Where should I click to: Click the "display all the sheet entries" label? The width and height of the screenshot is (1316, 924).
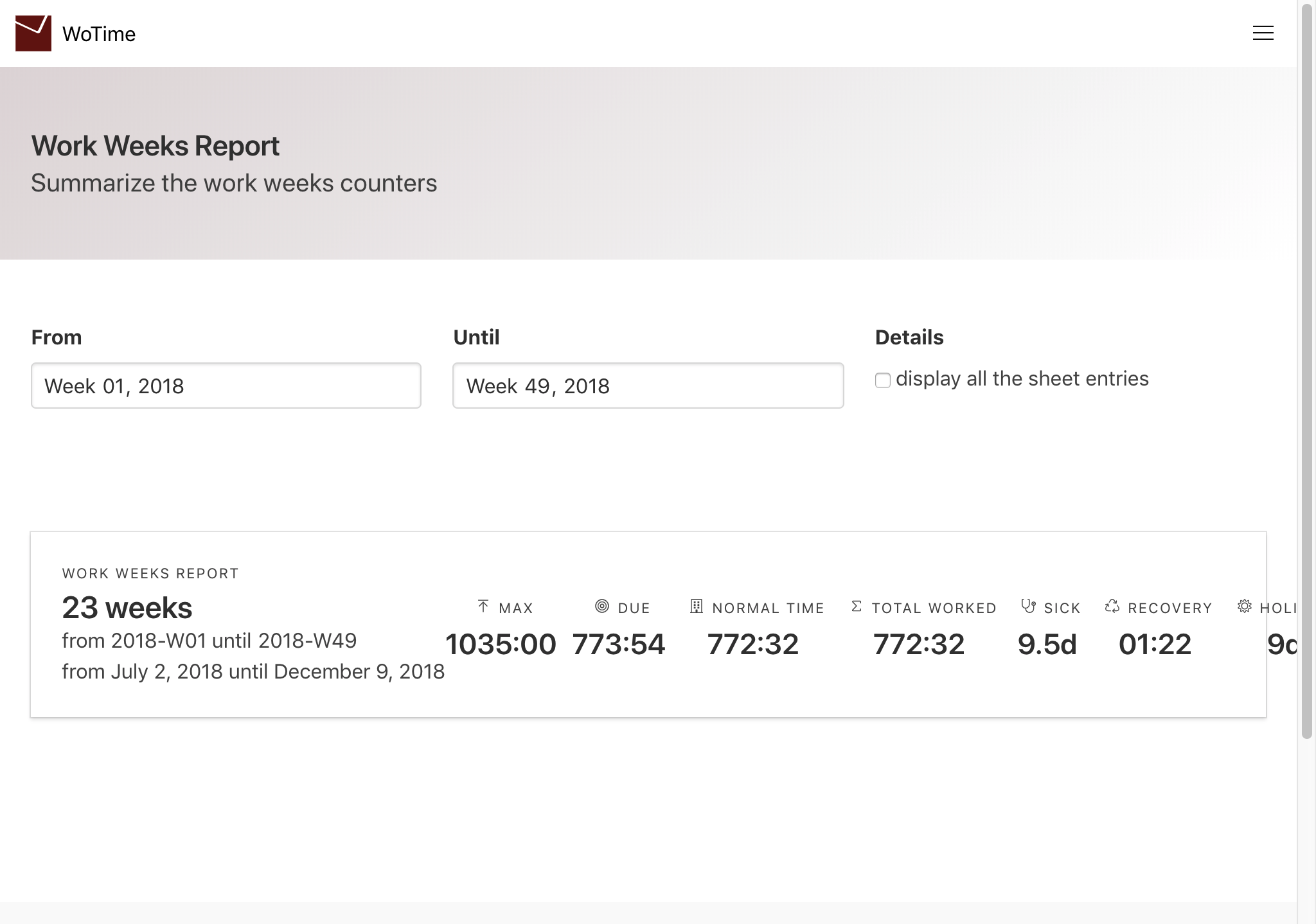tap(1022, 378)
